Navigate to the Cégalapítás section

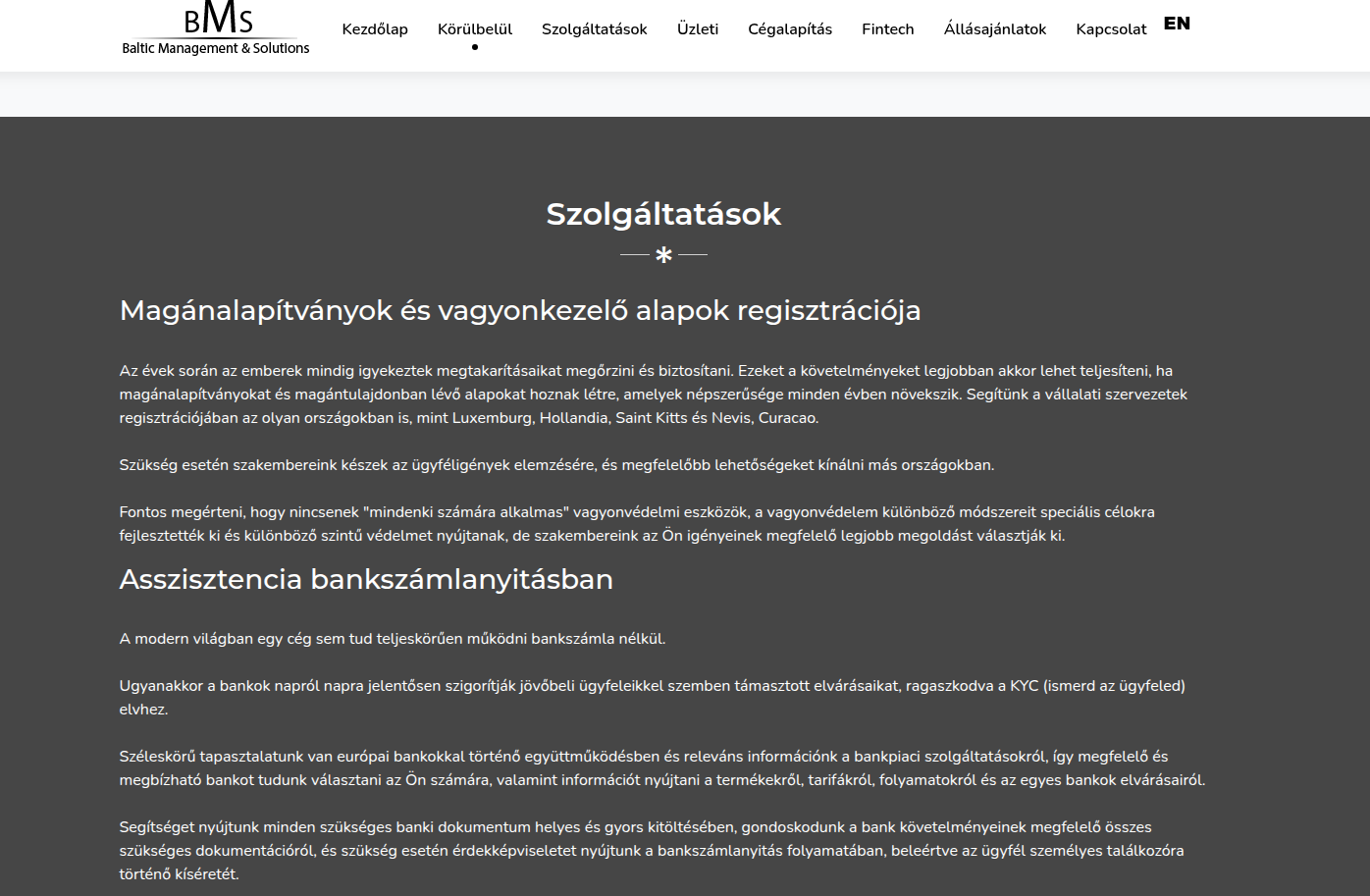pos(790,29)
